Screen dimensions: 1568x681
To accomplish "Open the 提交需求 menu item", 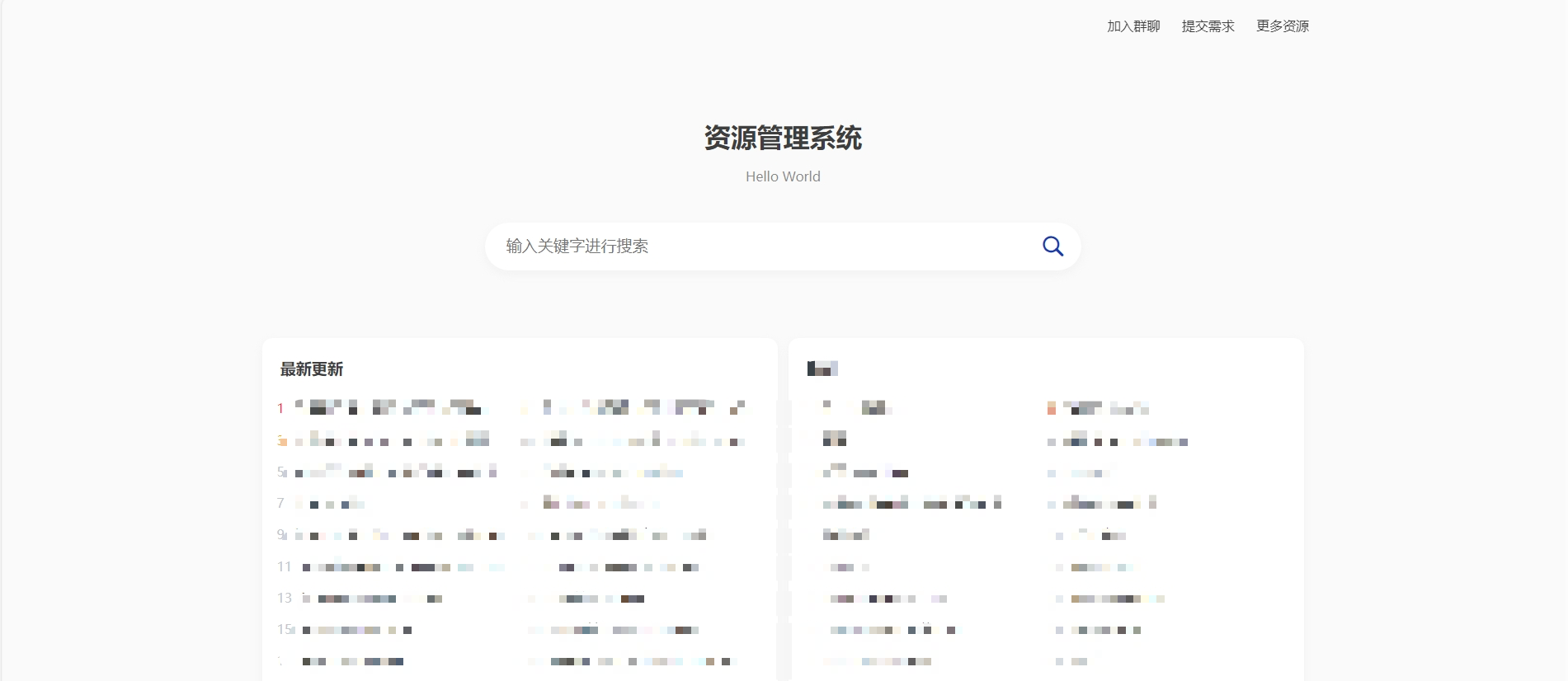I will click(1208, 26).
